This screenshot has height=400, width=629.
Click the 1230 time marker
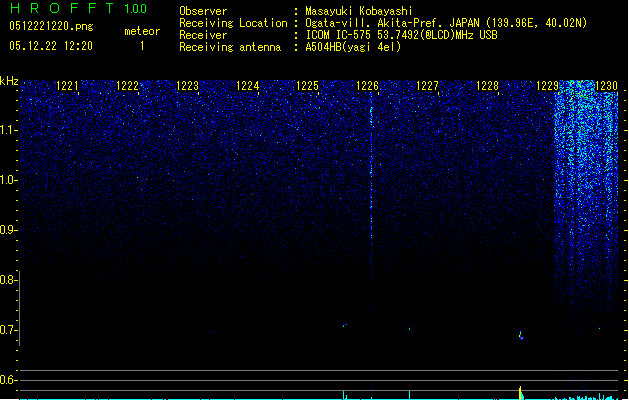(607, 86)
